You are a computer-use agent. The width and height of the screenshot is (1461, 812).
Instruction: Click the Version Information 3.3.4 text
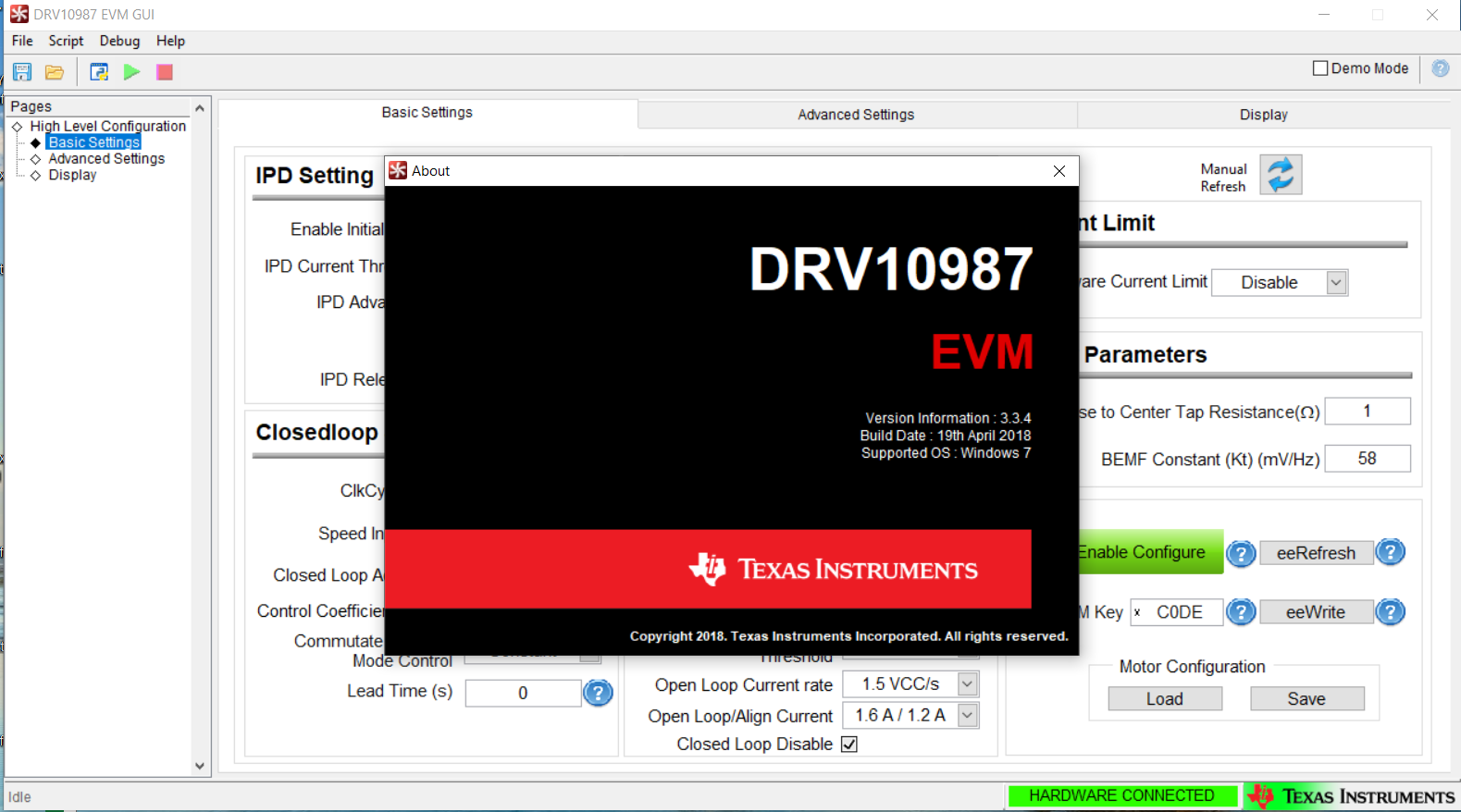click(x=948, y=418)
